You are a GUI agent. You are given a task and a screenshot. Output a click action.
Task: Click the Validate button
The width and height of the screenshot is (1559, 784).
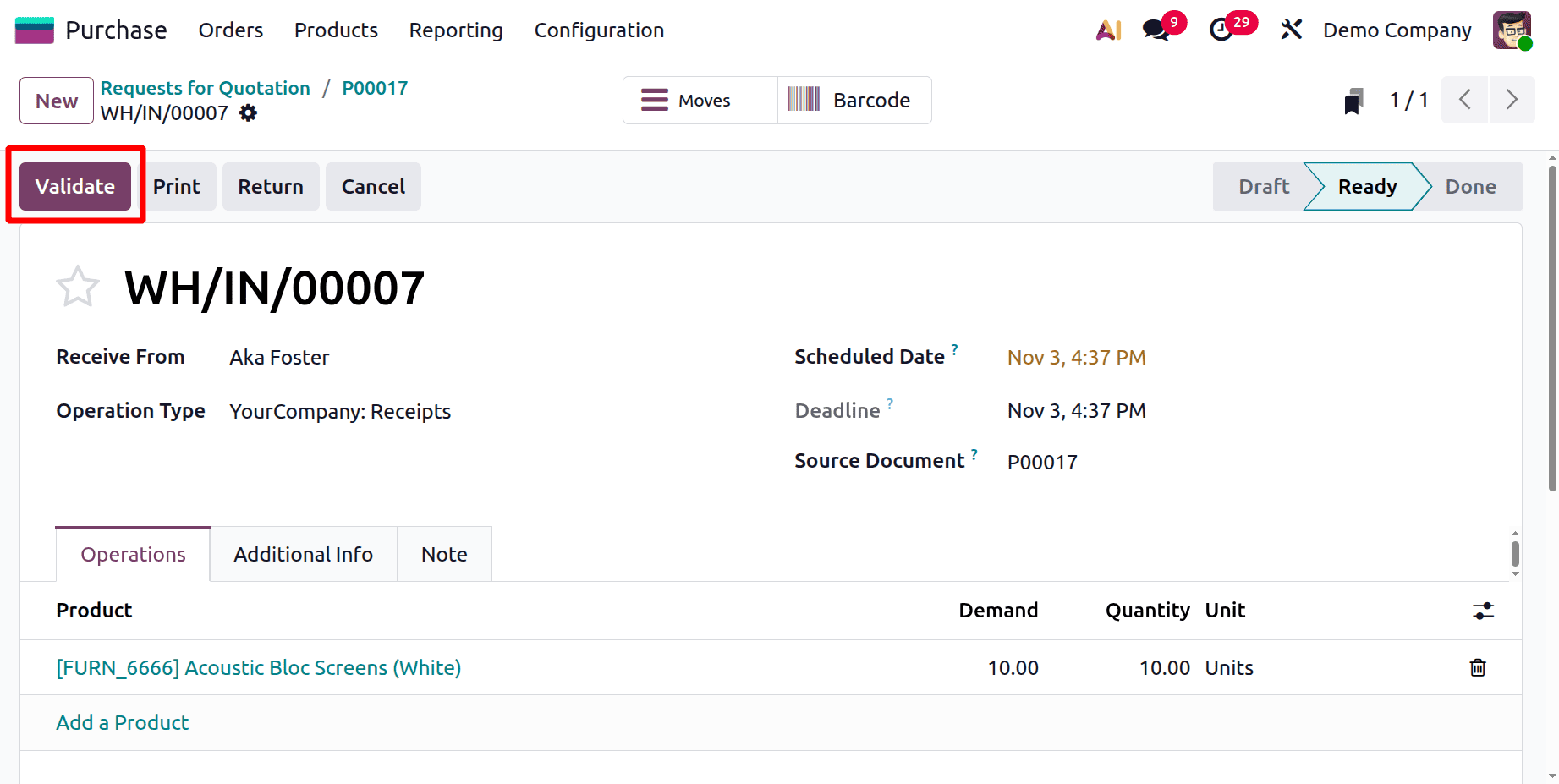pyautogui.click(x=74, y=186)
